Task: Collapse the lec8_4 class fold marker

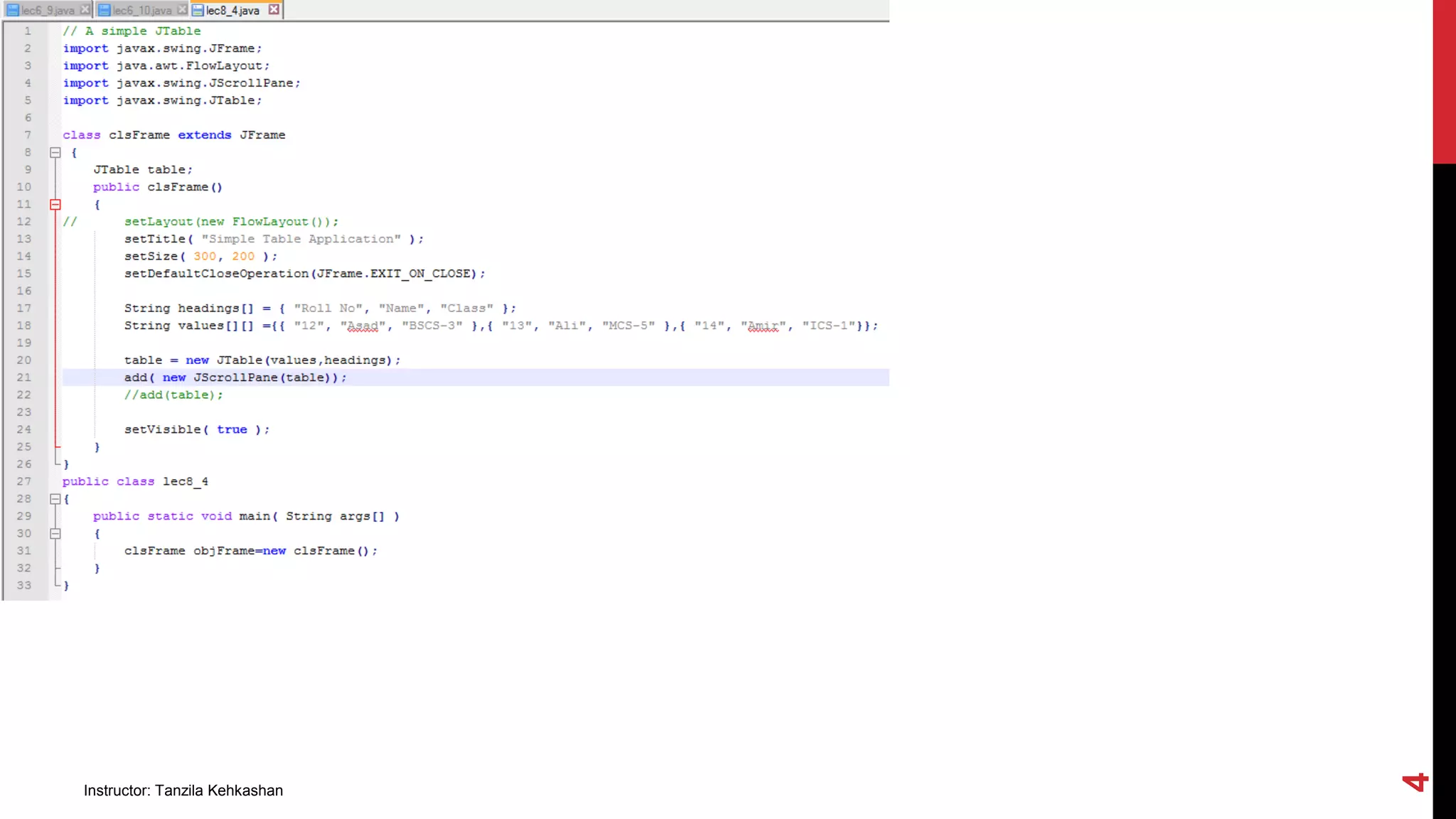Action: (x=55, y=499)
